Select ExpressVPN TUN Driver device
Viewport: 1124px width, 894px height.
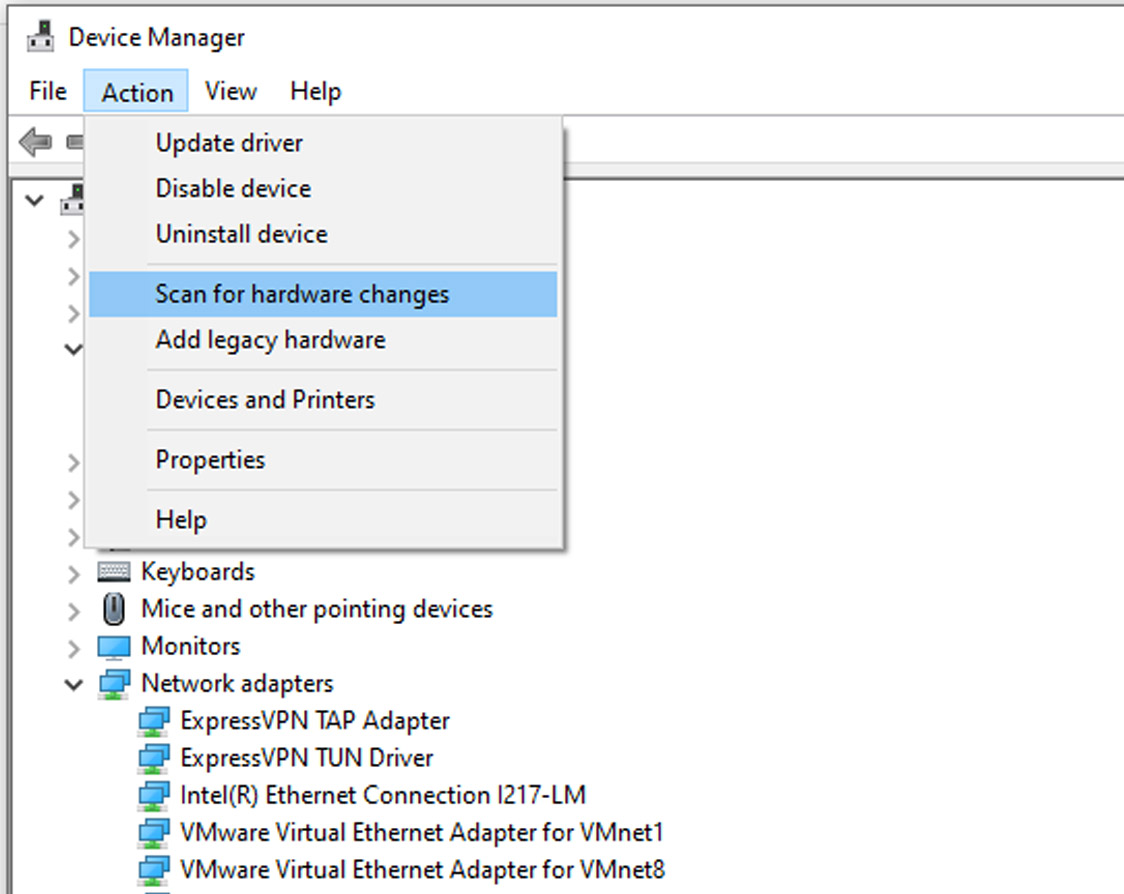[307, 758]
